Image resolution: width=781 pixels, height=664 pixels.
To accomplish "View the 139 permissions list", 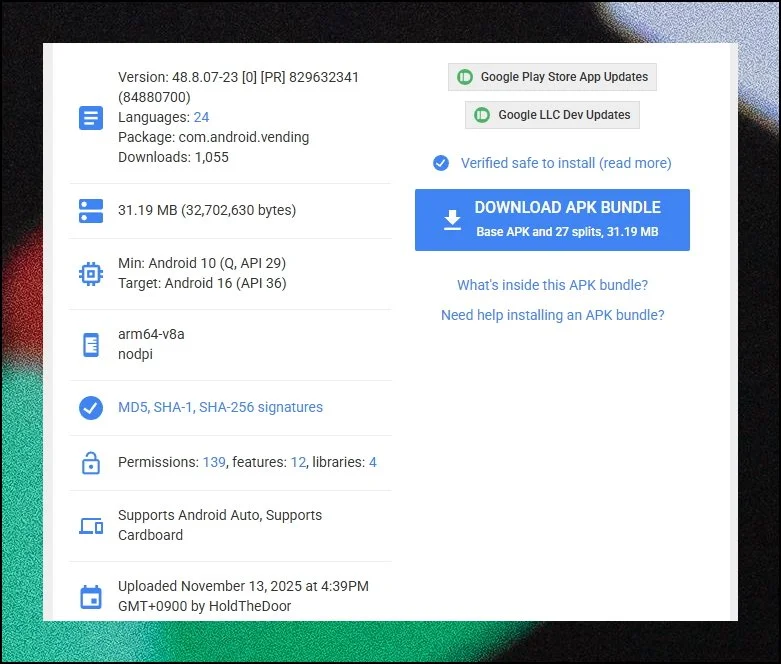I will click(x=214, y=462).
